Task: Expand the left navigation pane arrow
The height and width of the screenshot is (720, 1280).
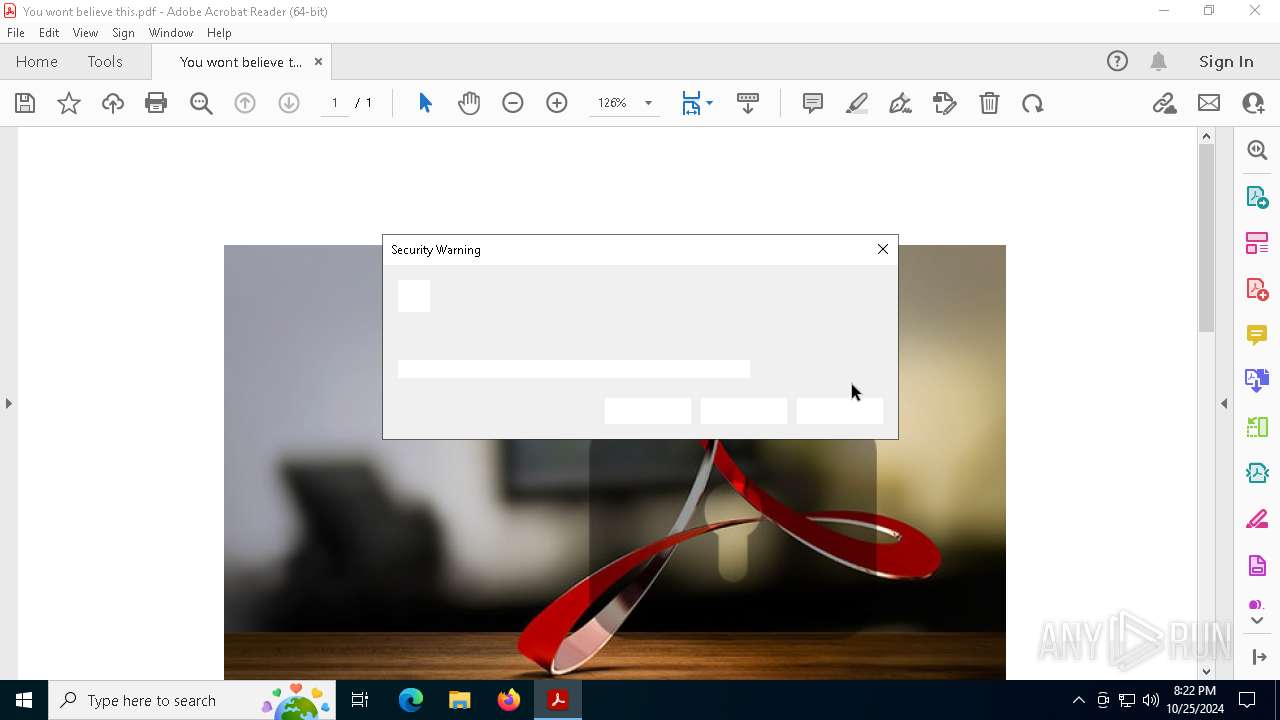Action: point(8,403)
